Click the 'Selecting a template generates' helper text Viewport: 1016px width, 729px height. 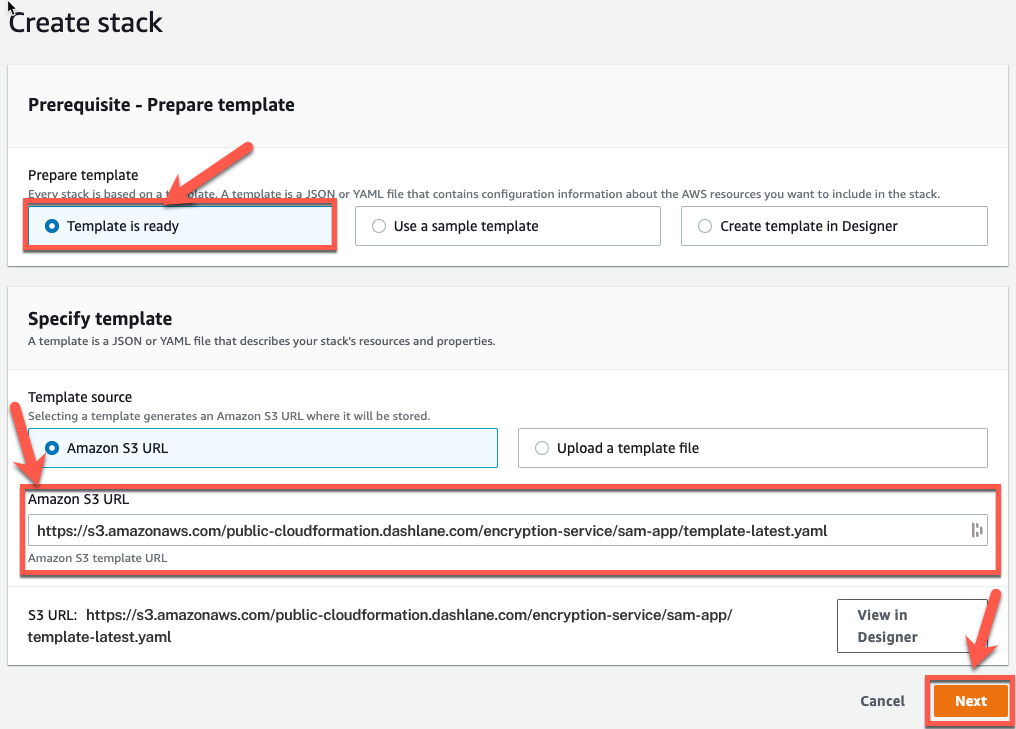tap(229, 416)
